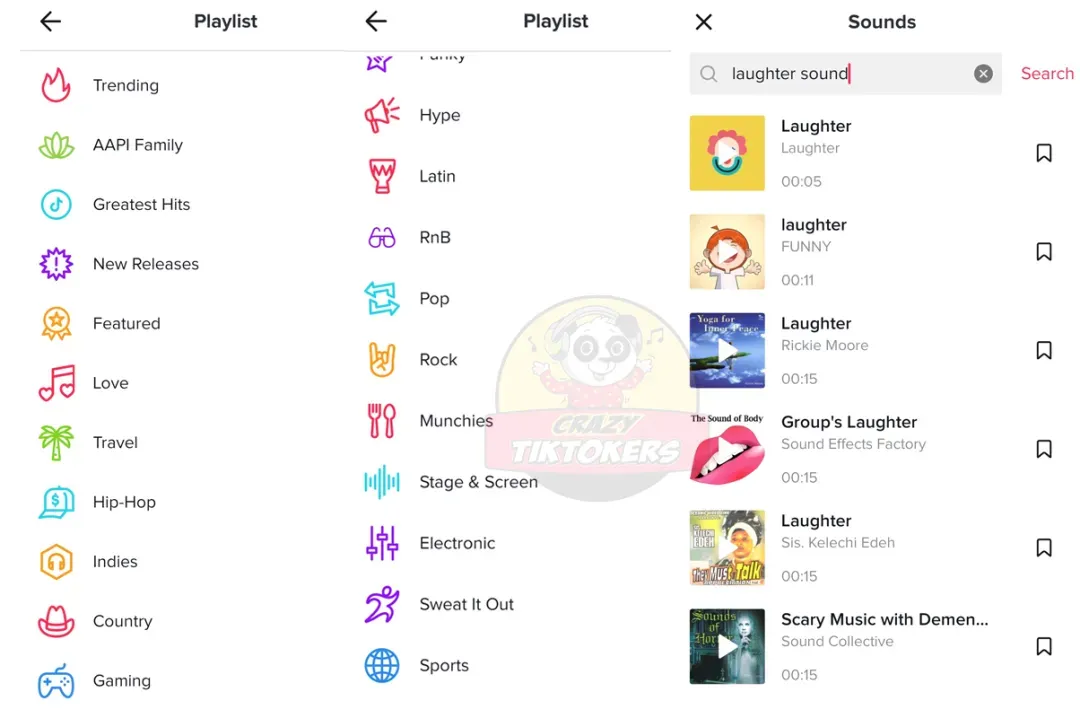Open the Trending playlist flame icon
Viewport: 1080px width, 718px height.
[56, 85]
